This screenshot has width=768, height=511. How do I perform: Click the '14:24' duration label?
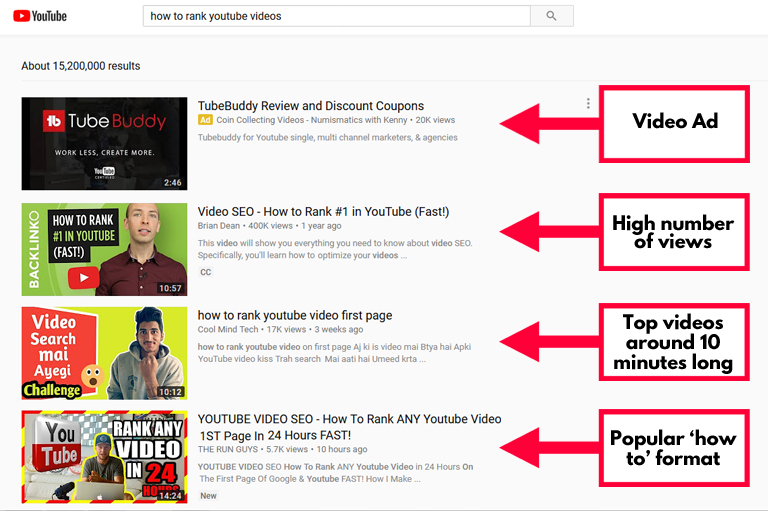click(x=170, y=496)
